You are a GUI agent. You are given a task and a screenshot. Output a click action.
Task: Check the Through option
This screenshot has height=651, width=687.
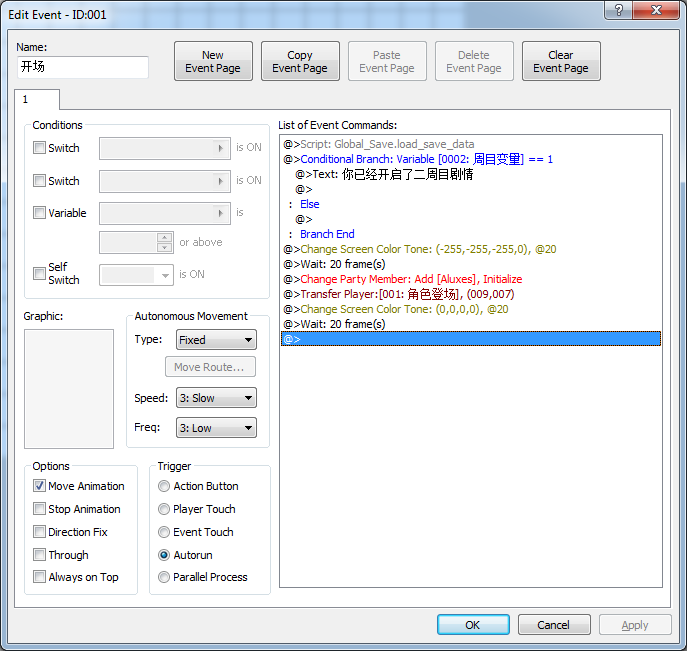(39, 555)
